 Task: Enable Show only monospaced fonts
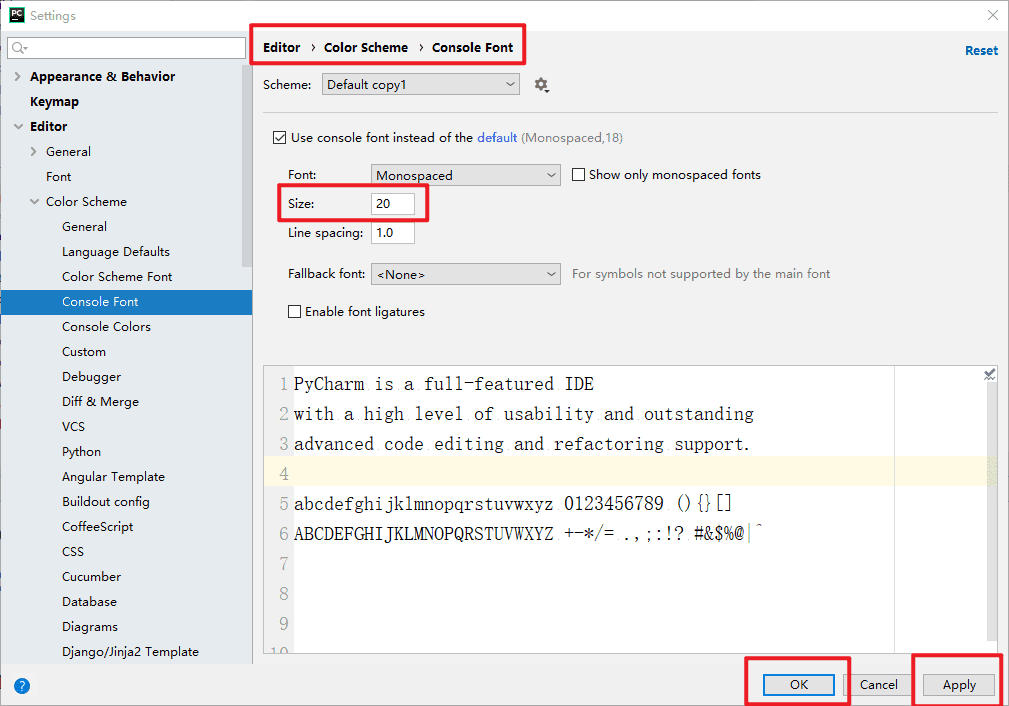coord(579,174)
